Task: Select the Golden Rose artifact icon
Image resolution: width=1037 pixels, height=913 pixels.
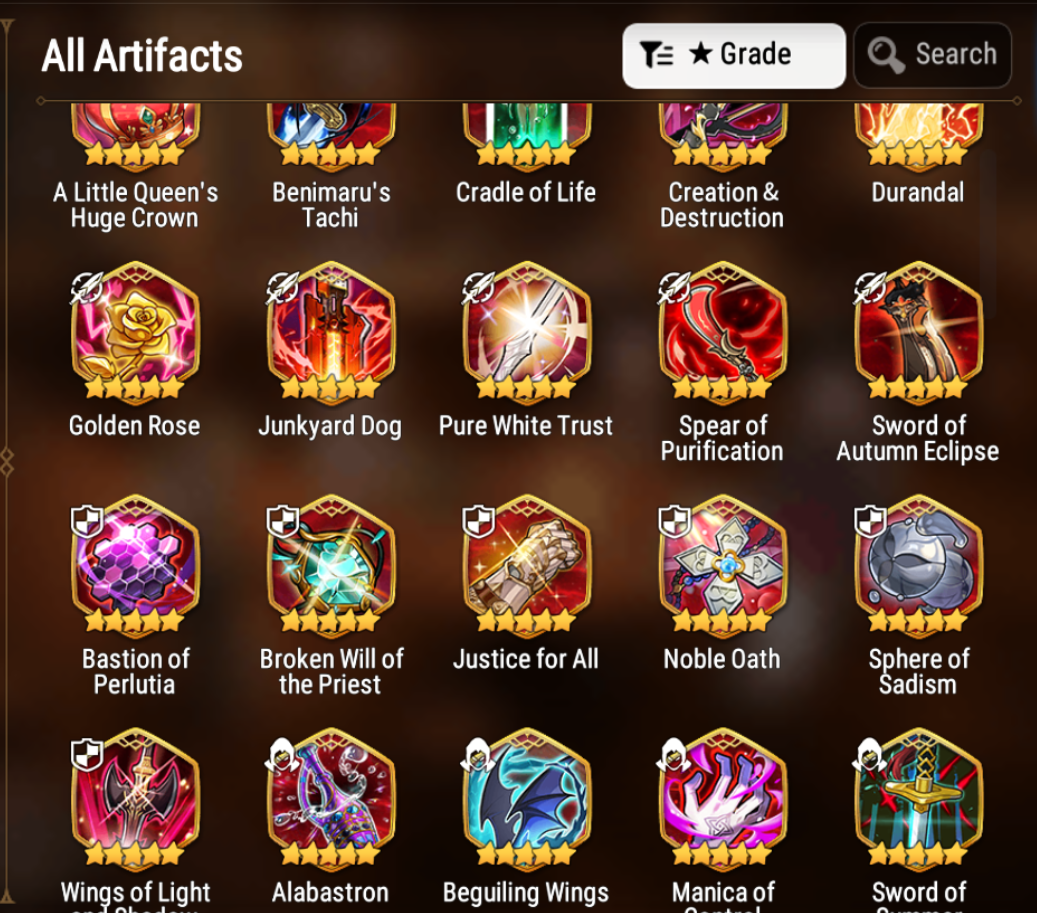Action: [x=135, y=333]
